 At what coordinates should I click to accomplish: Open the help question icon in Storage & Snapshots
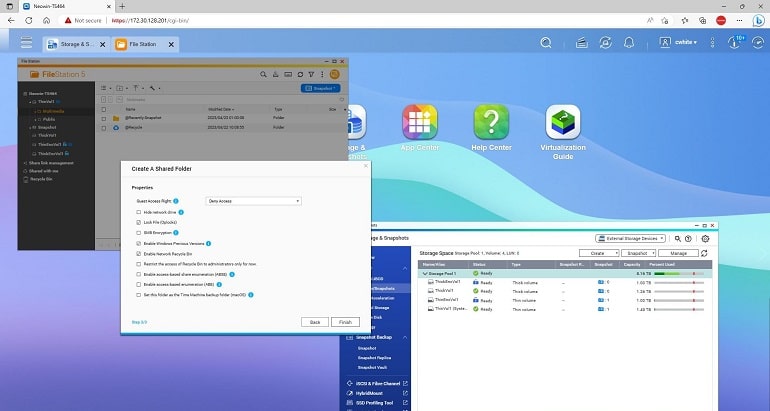688,239
